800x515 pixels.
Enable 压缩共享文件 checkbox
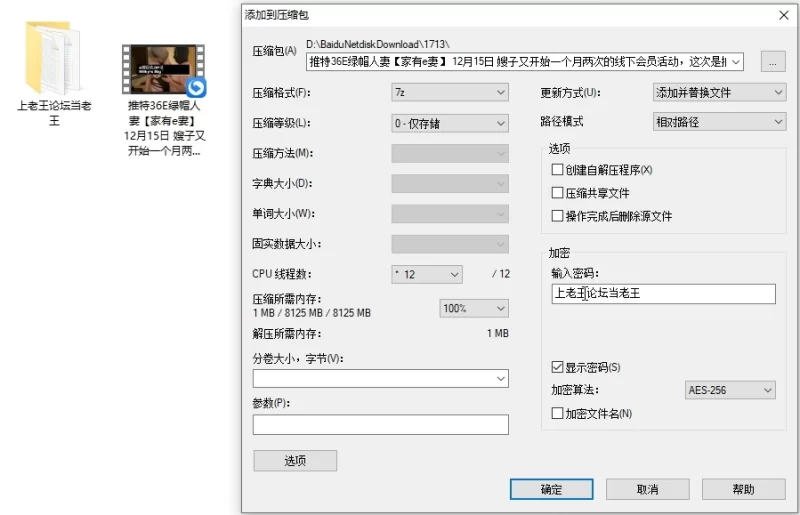557,192
